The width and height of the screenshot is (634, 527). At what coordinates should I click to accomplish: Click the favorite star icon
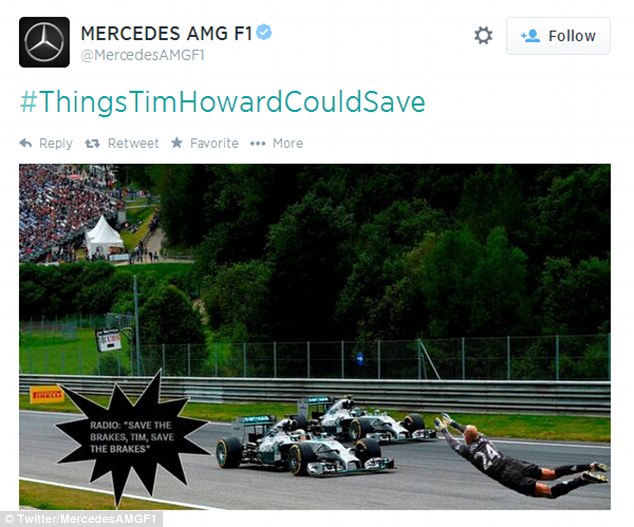click(177, 142)
